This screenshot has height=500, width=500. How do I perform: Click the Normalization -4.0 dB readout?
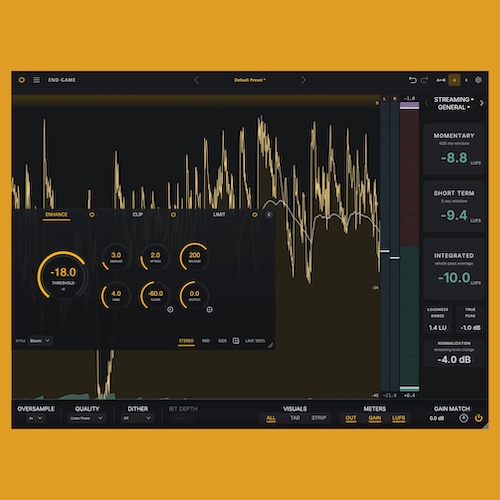tap(454, 360)
